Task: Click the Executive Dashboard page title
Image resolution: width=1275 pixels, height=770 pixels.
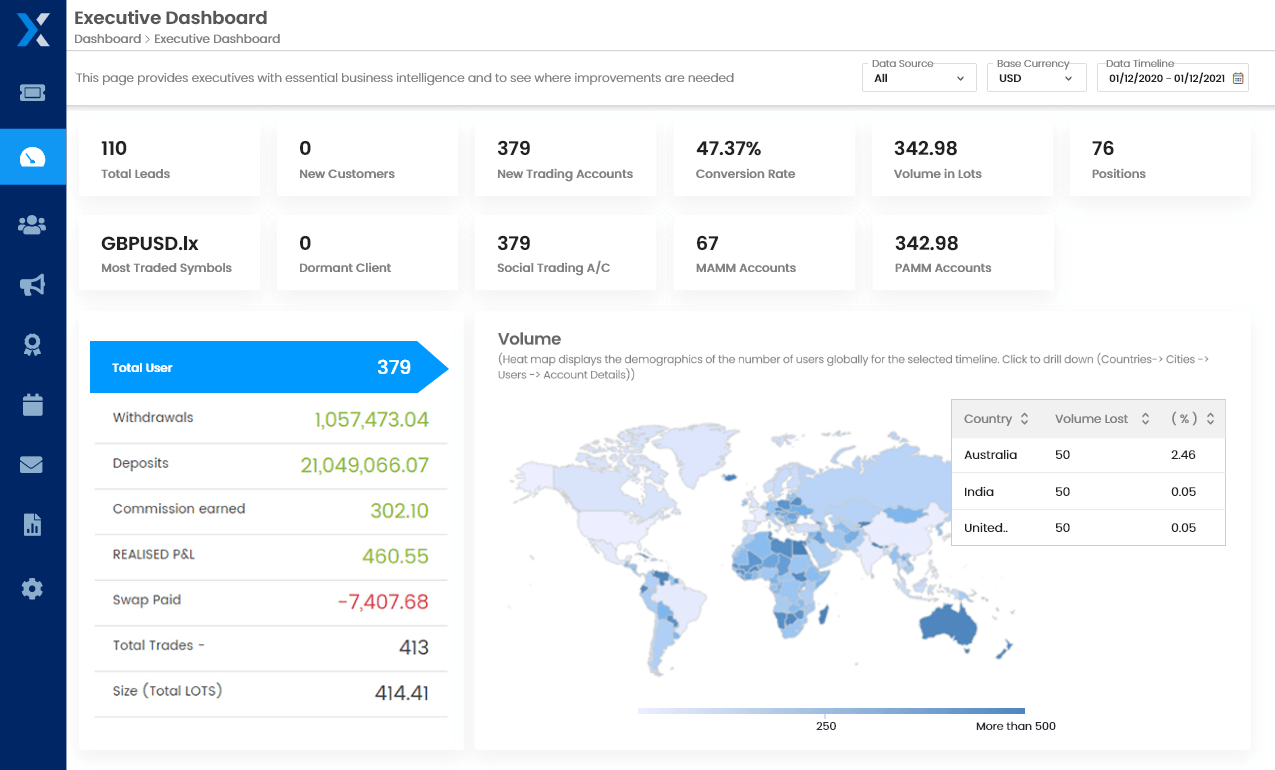Action: [x=171, y=17]
